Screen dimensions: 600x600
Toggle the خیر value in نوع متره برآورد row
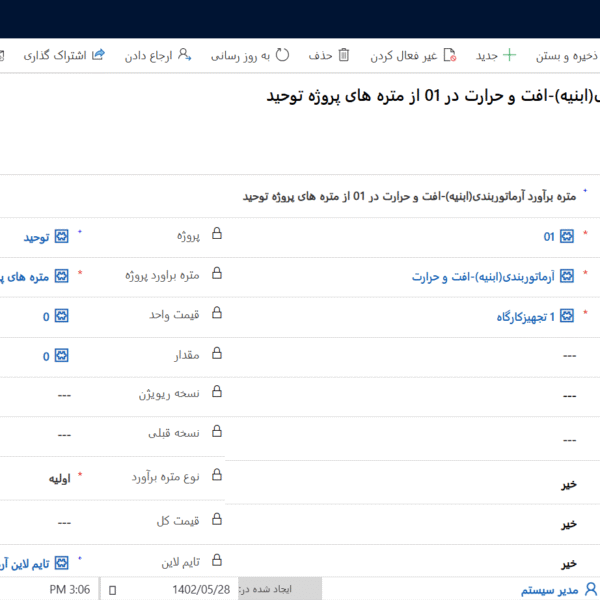[569, 483]
